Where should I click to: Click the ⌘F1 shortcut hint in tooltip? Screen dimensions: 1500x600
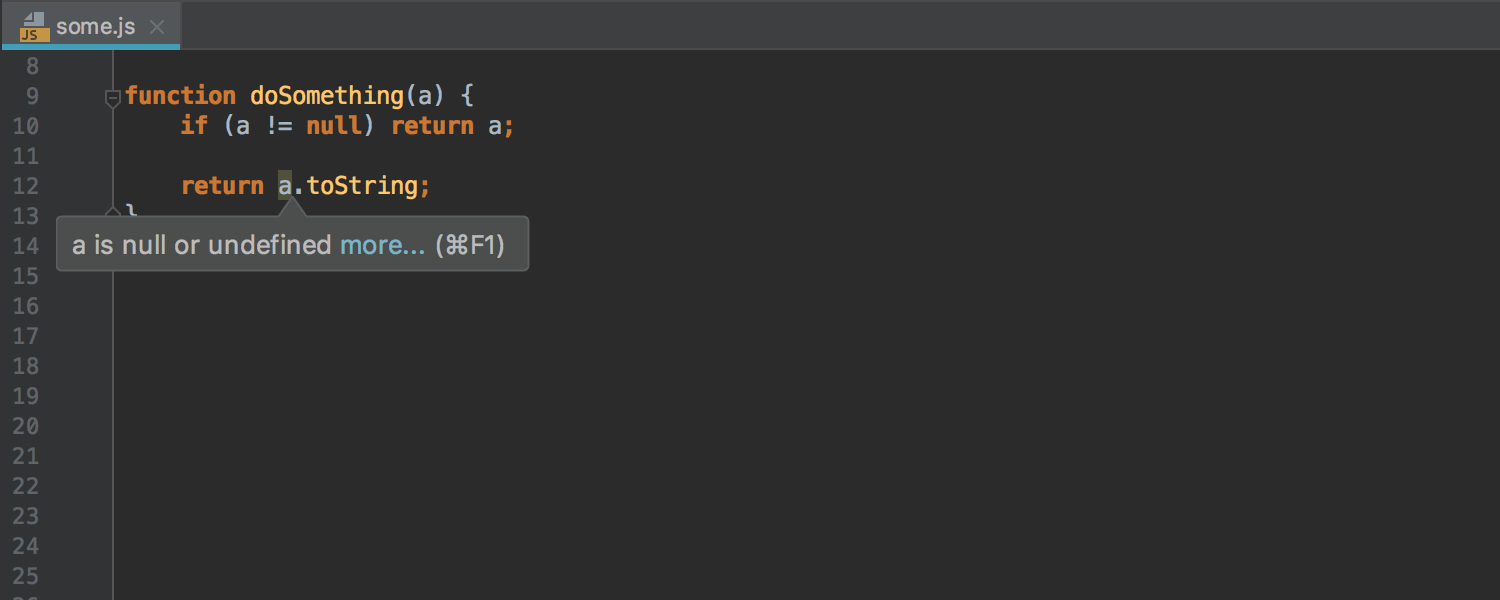(x=474, y=245)
